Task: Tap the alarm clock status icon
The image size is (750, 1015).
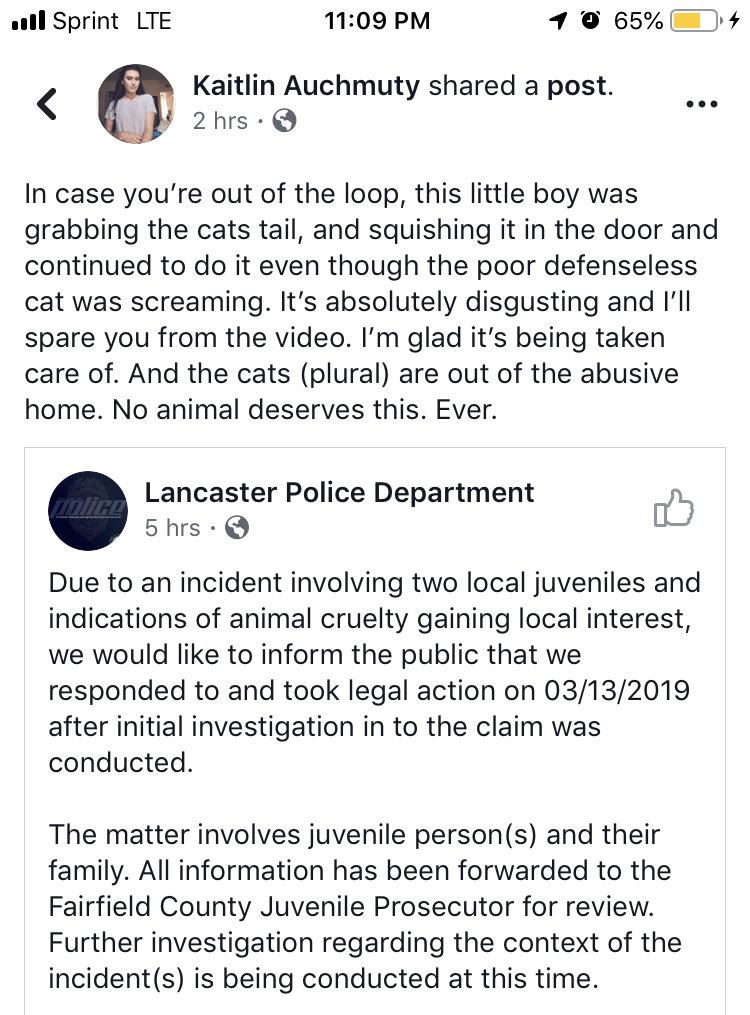Action: (590, 21)
